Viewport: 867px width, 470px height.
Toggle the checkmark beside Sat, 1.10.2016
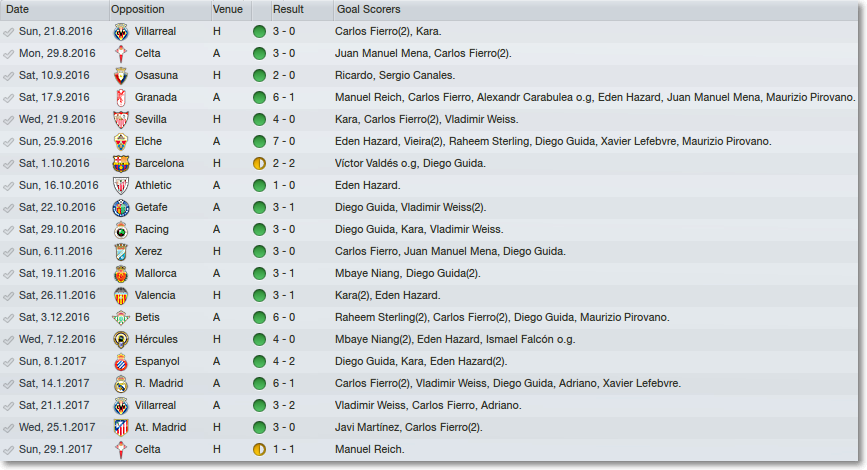(x=8, y=164)
